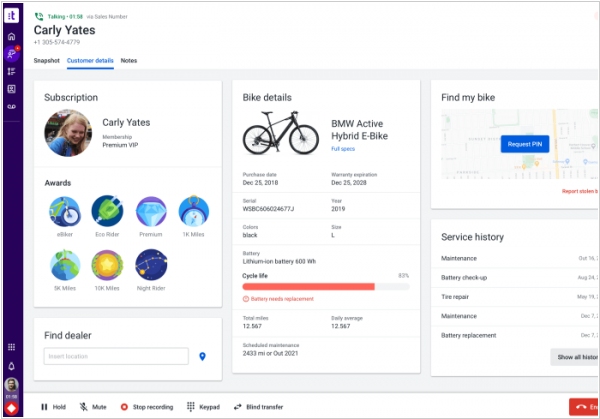Click the Lithium-ion battery 600 Wh value

pyautogui.click(x=279, y=262)
